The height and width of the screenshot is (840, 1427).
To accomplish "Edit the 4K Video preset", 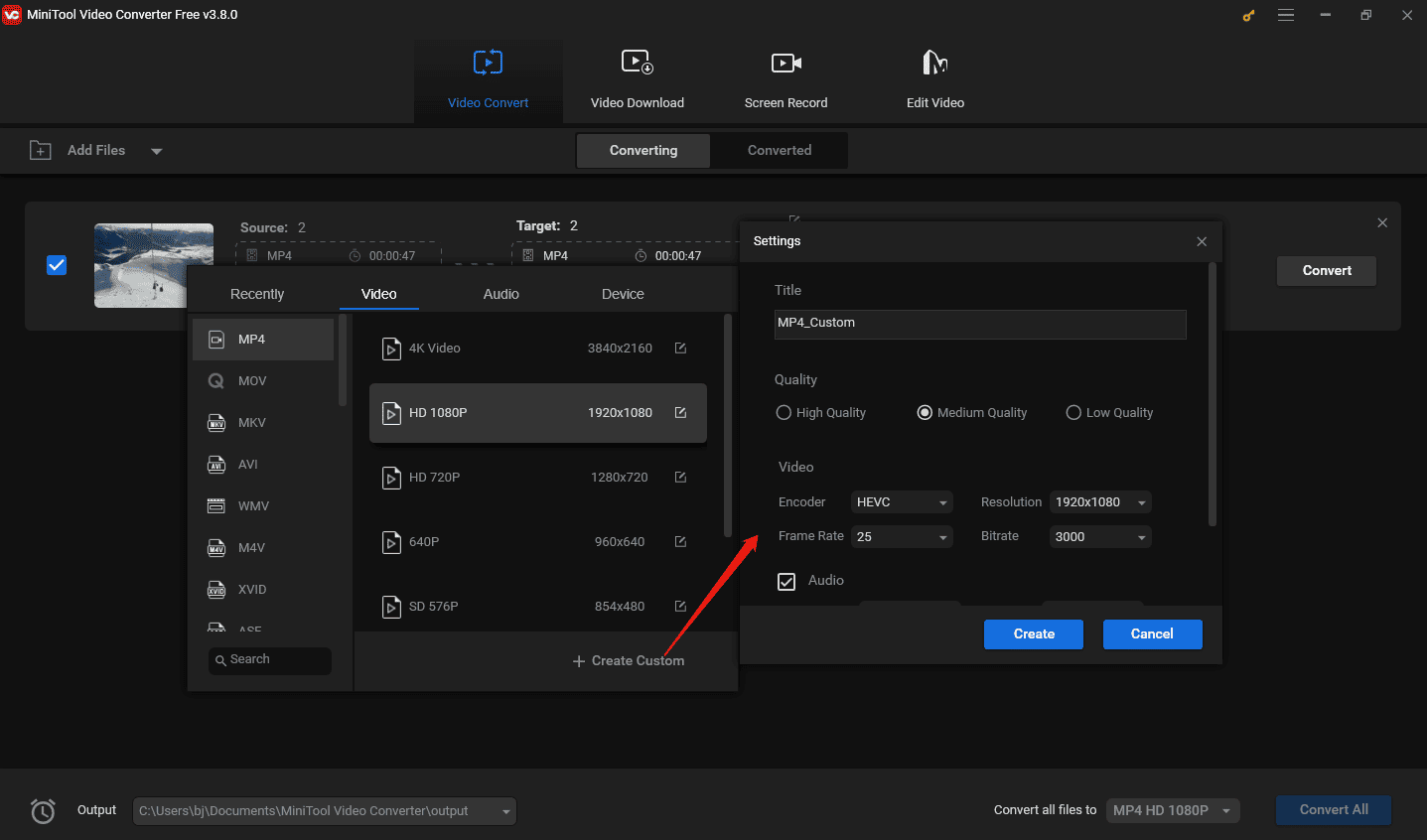I will 680,348.
